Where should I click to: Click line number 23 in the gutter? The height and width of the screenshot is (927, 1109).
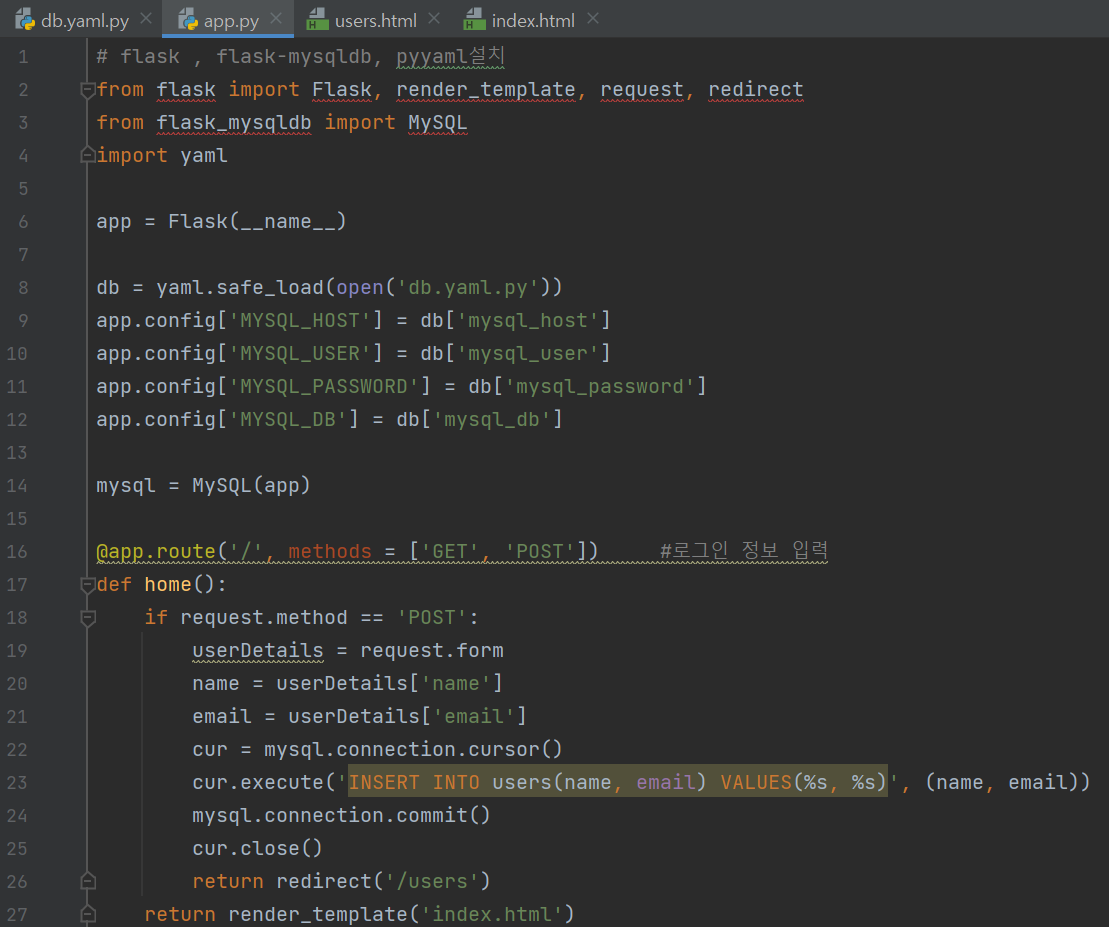[x=17, y=783]
